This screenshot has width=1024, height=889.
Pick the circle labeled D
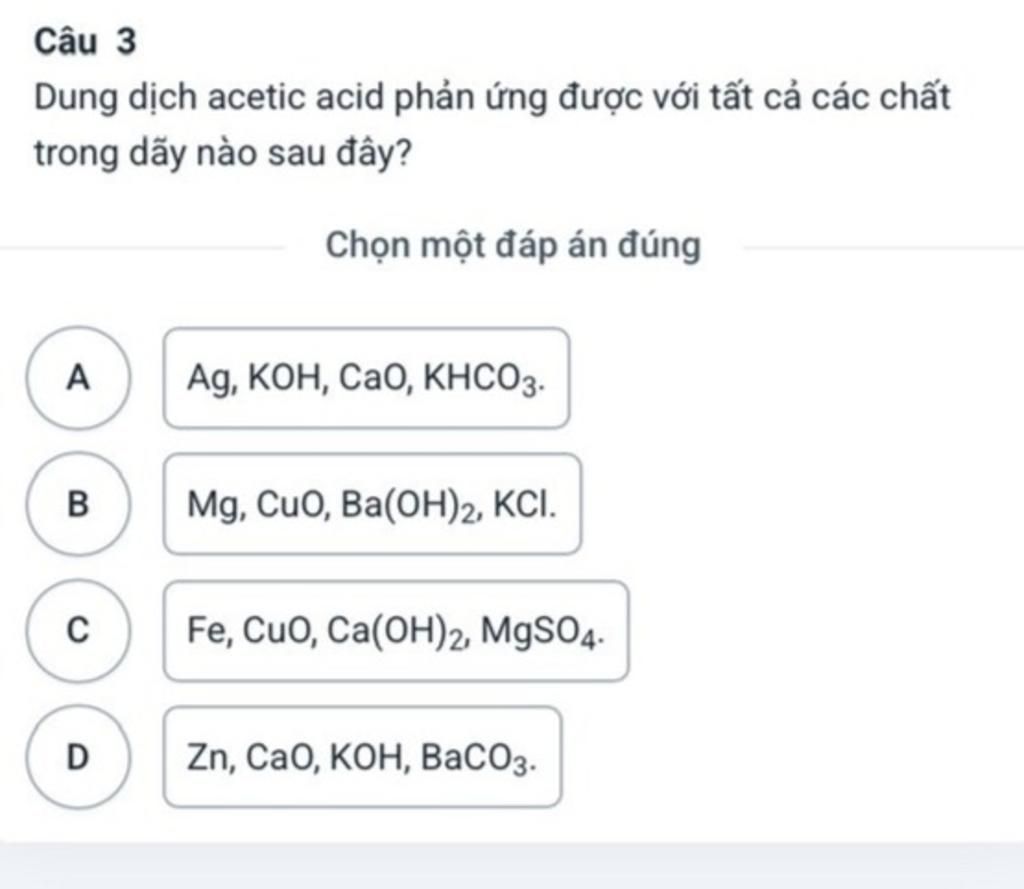click(78, 757)
